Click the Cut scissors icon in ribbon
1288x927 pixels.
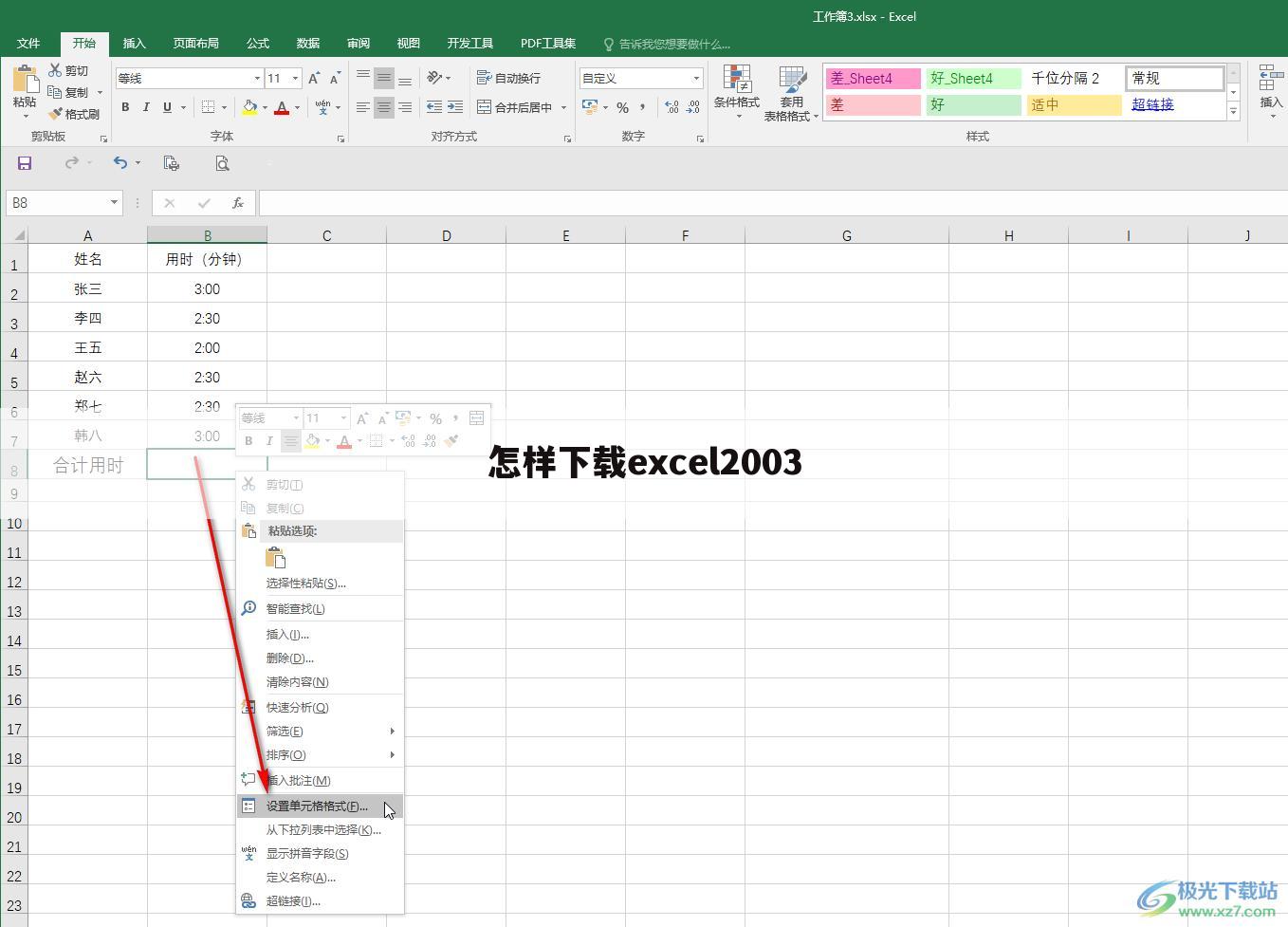pyautogui.click(x=55, y=70)
